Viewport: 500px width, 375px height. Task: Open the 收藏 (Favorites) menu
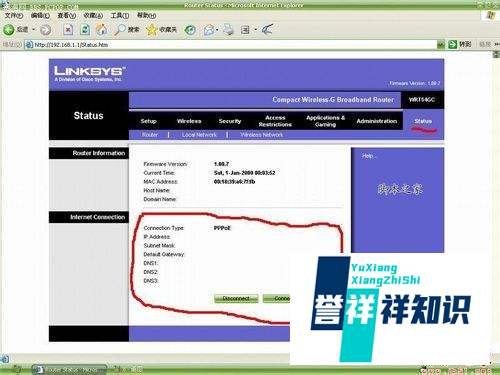pos(93,15)
